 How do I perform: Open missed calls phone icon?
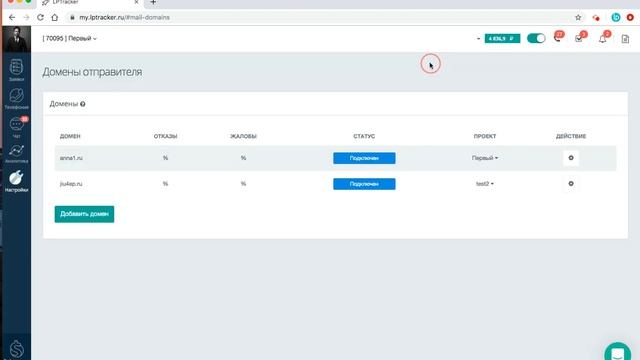(x=557, y=38)
